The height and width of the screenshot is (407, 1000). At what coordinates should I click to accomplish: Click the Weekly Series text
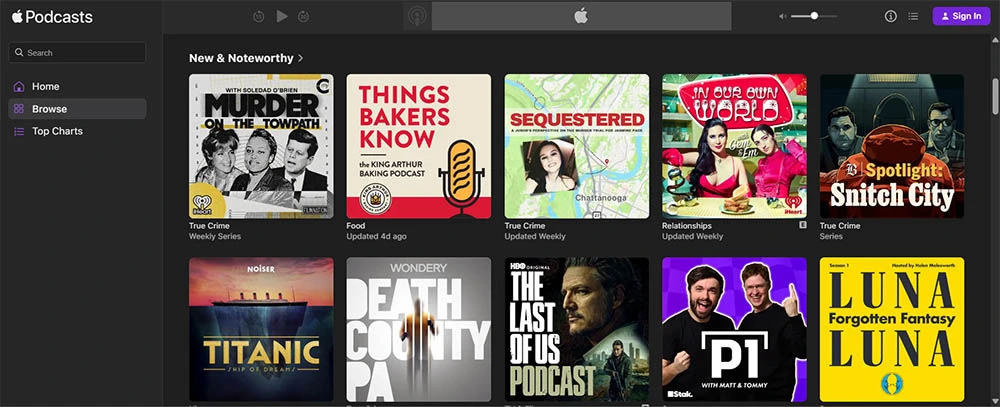point(215,236)
